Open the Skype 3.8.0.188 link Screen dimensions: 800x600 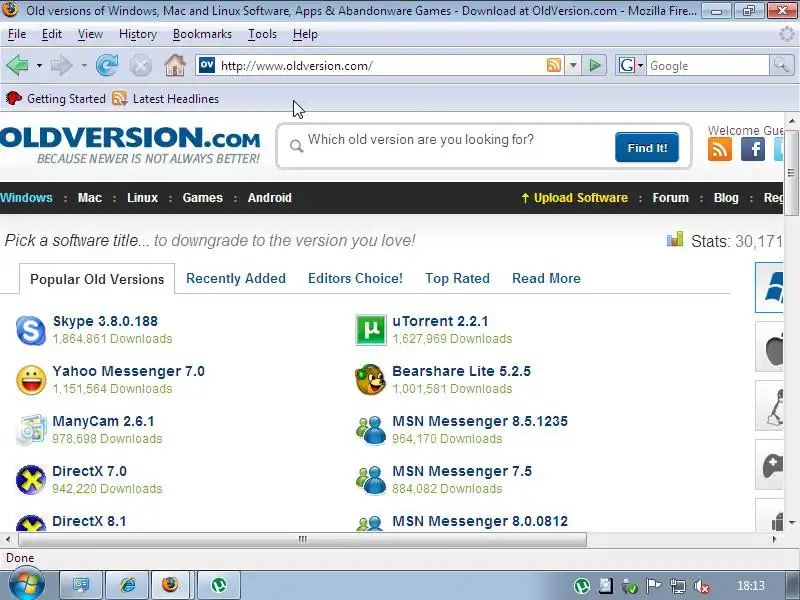pyautogui.click(x=105, y=321)
